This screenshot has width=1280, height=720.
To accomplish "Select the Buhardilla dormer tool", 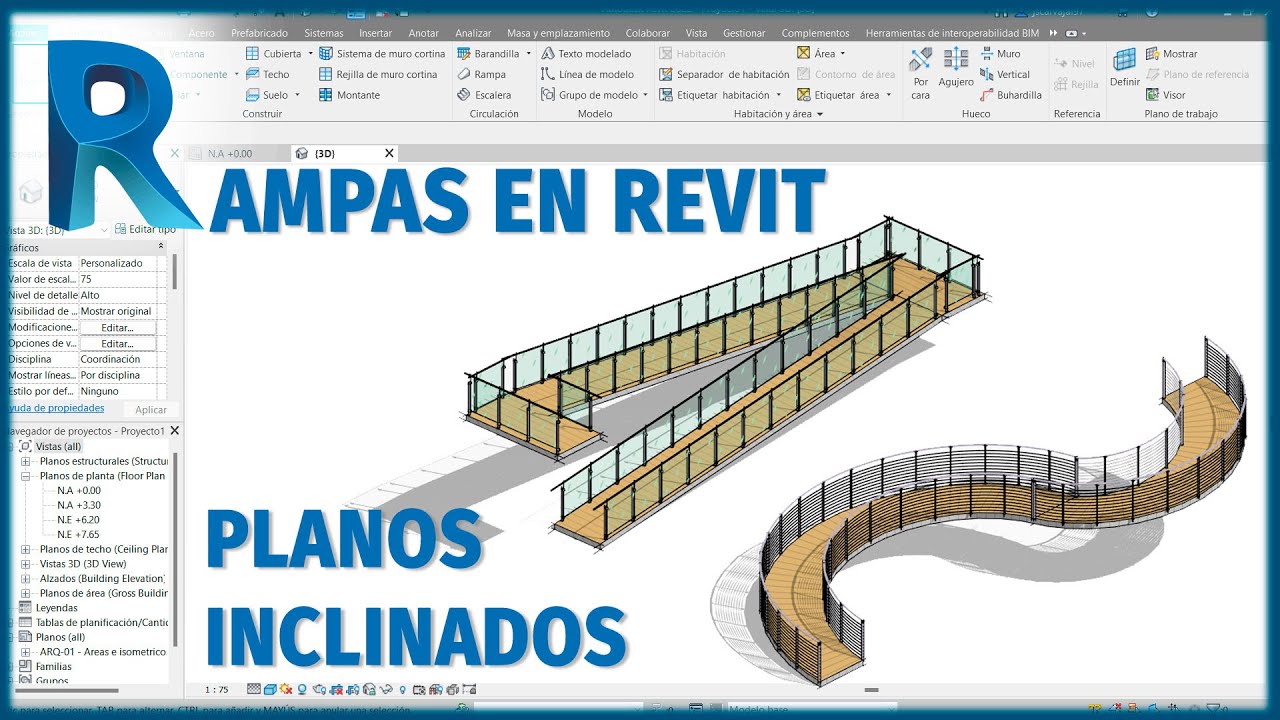I will click(x=1010, y=95).
